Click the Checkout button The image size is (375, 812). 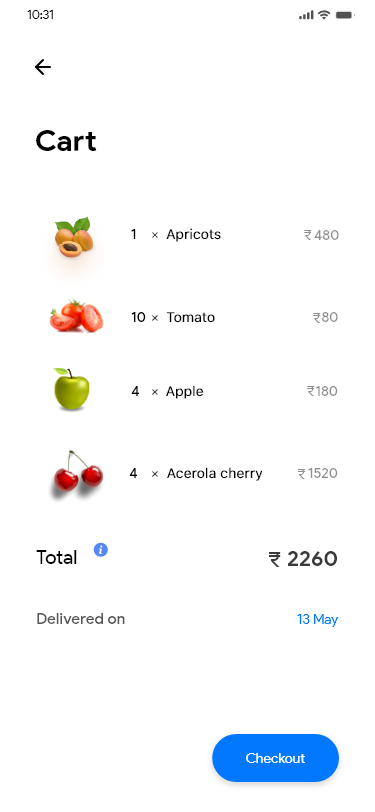tap(276, 758)
